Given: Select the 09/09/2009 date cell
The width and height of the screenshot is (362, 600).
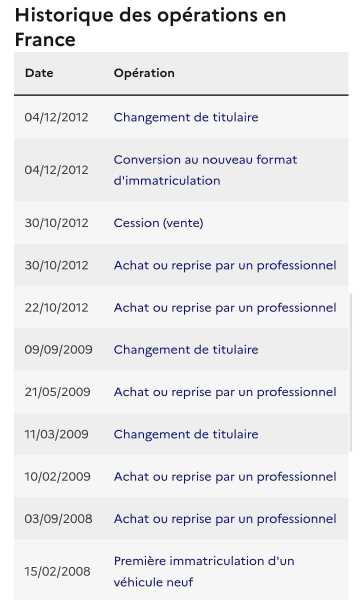Looking at the screenshot, I should 59,350.
